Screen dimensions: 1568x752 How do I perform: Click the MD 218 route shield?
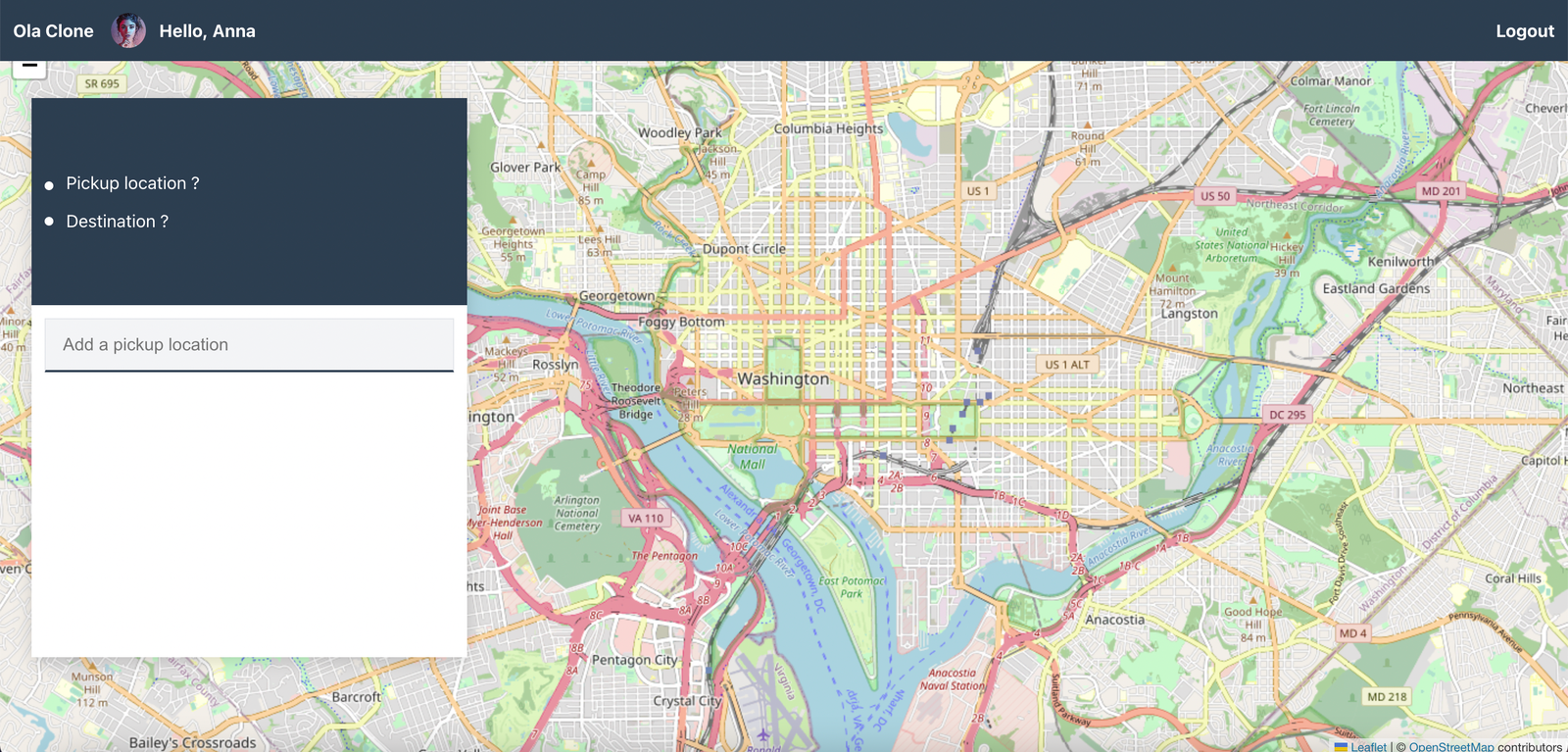point(1387,697)
